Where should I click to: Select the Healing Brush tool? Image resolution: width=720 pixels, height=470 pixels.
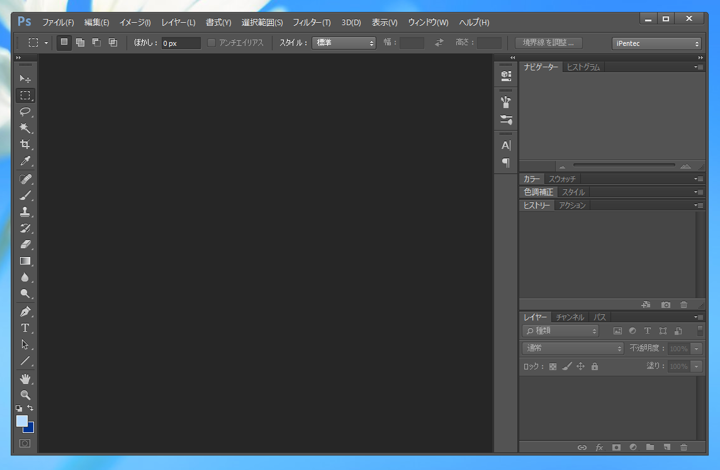tap(25, 179)
